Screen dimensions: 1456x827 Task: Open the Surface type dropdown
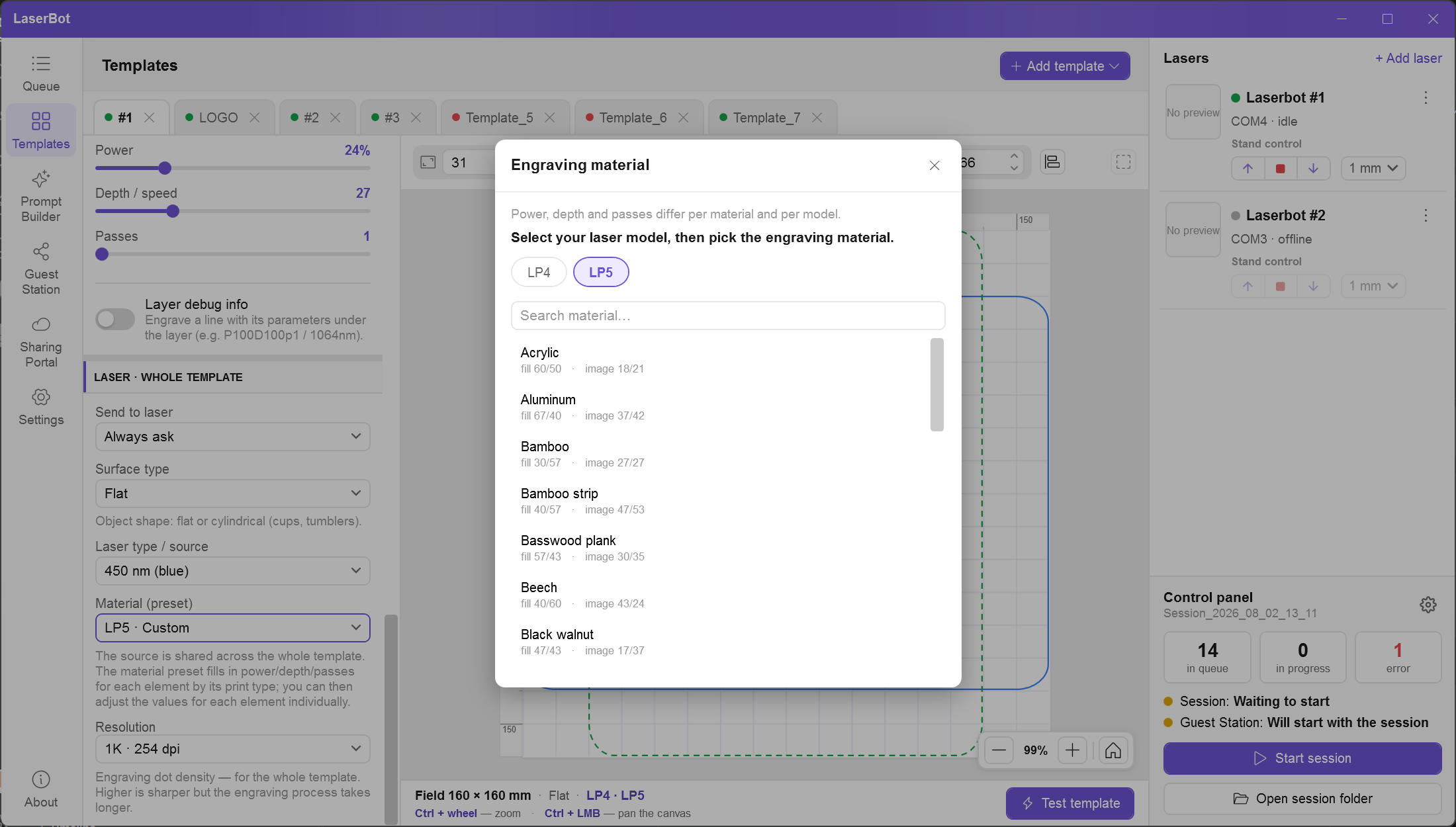[x=233, y=494]
